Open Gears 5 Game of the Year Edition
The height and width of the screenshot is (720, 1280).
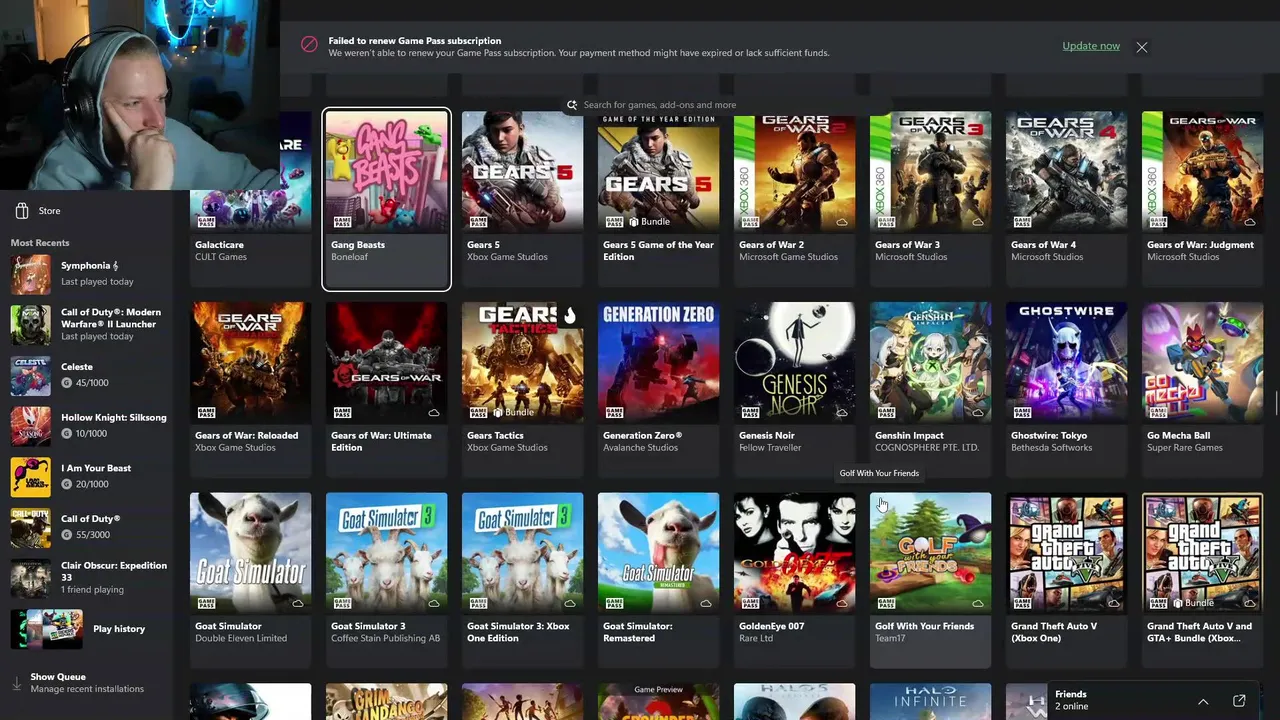point(658,199)
